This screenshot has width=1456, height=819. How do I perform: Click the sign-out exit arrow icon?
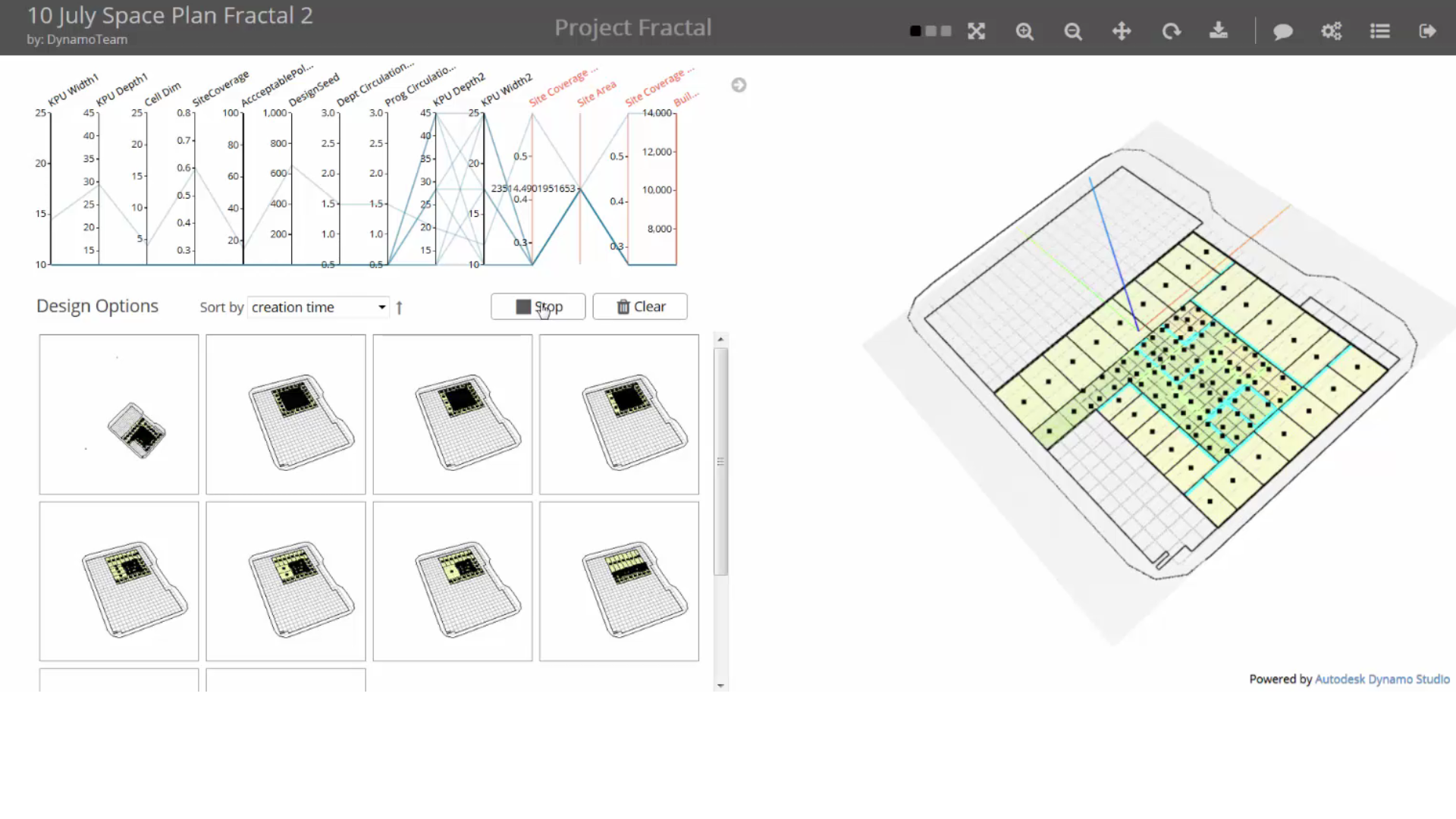point(1427,31)
